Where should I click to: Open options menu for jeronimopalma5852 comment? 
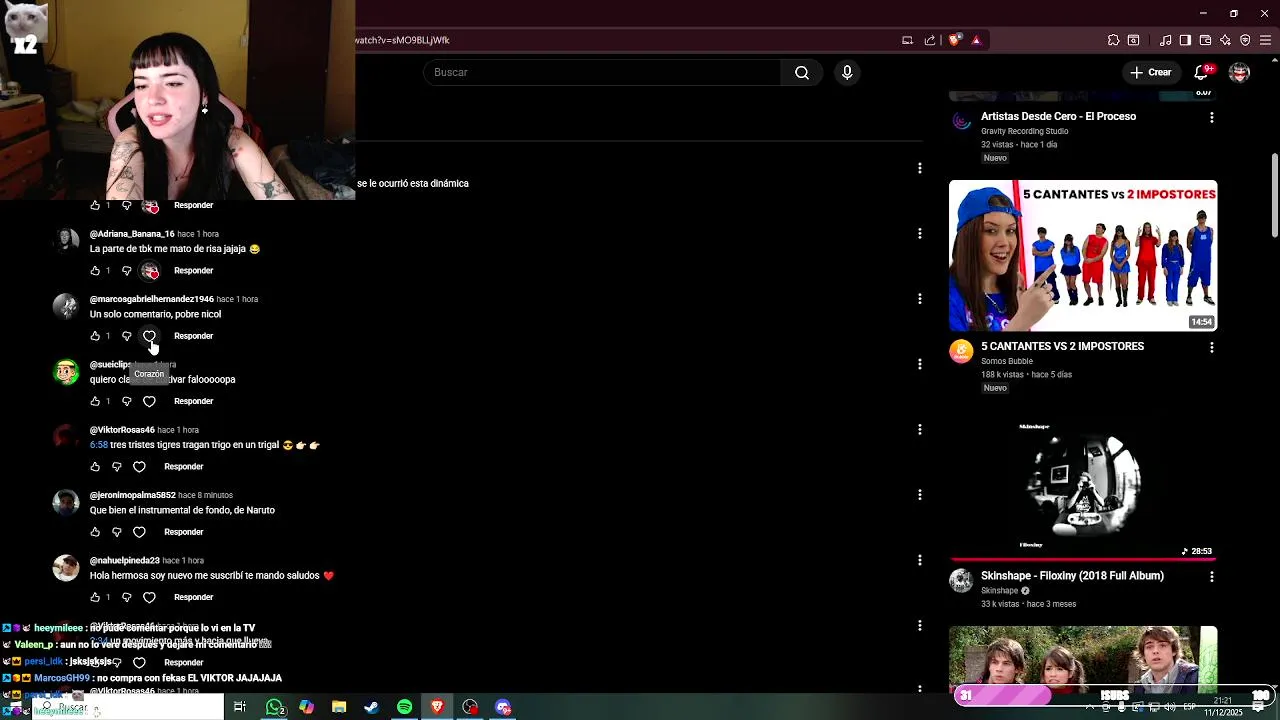[x=919, y=494]
